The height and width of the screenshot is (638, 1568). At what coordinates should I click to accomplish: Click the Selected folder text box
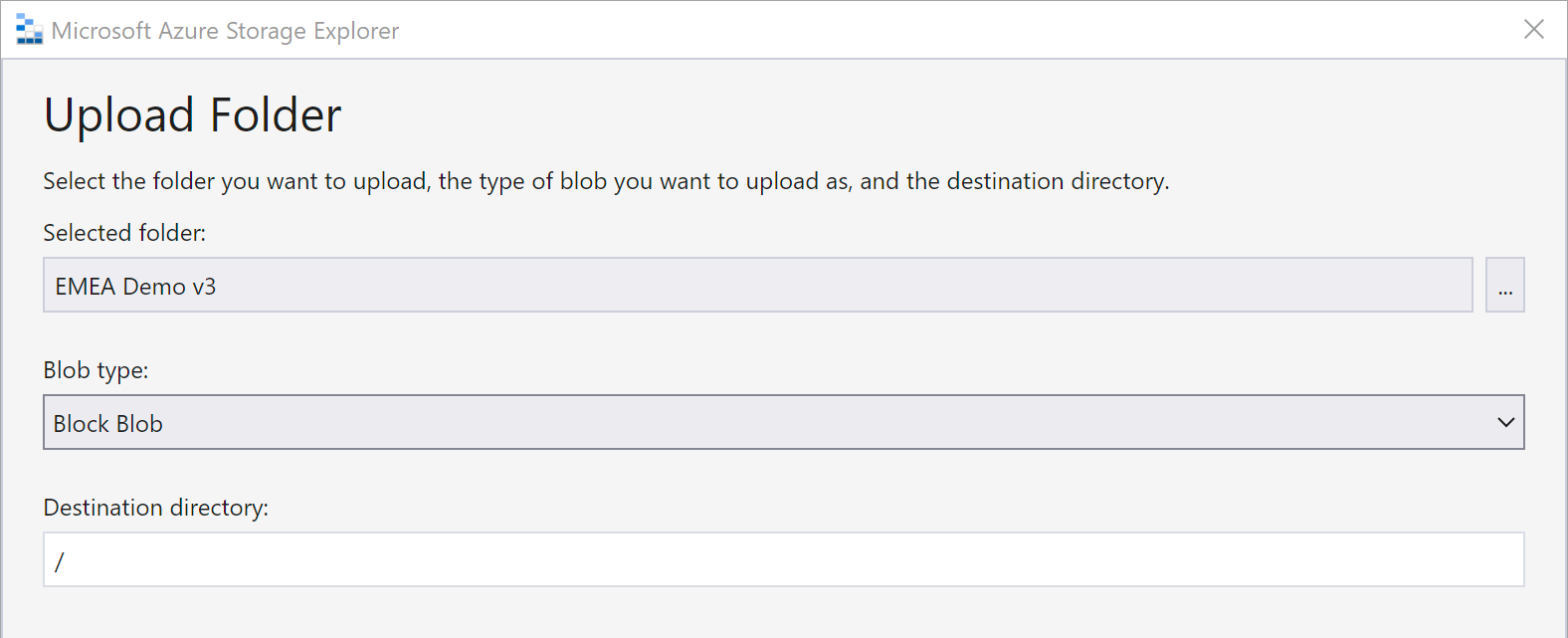click(758, 285)
